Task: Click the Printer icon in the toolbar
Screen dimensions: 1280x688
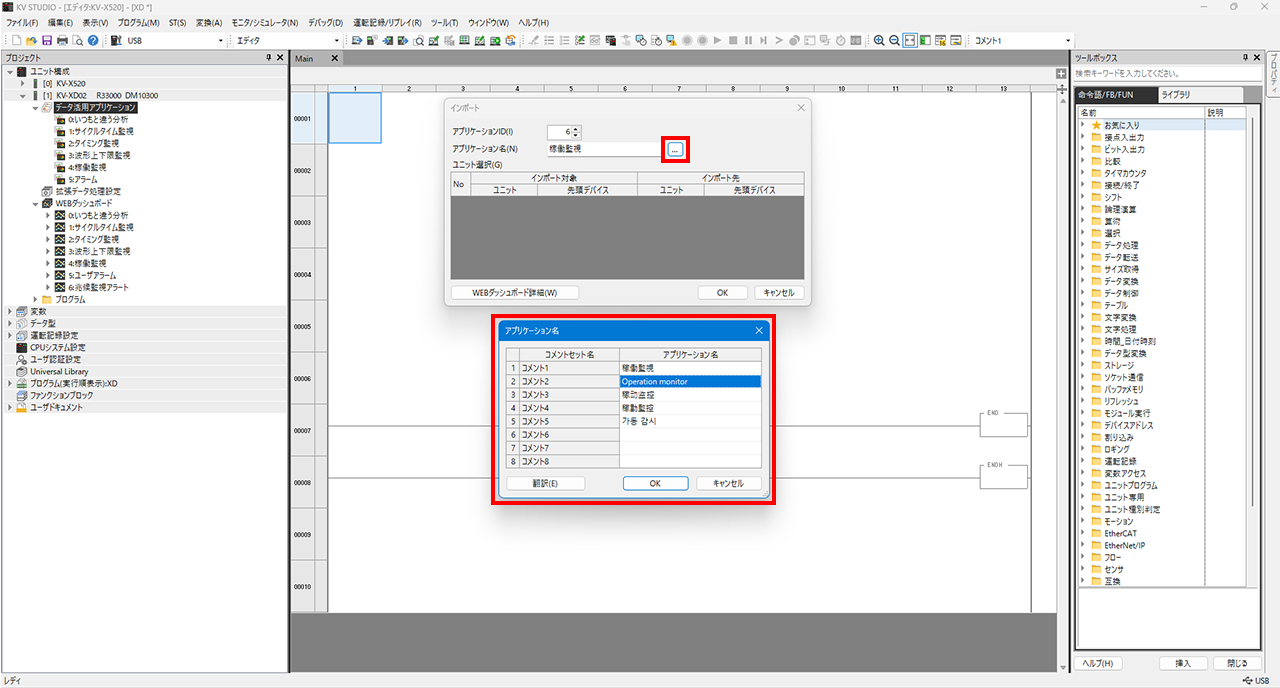Action: tap(62, 40)
